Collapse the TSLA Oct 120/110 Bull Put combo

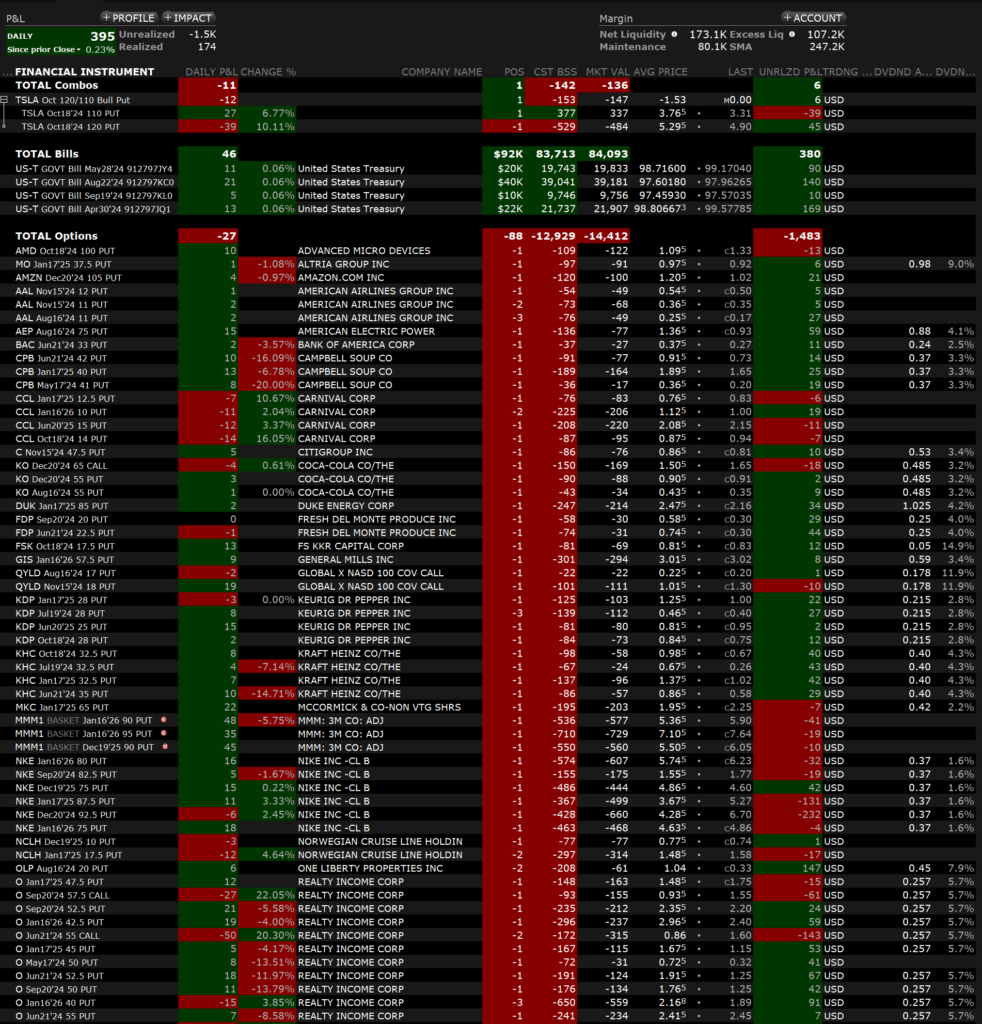(x=6, y=100)
